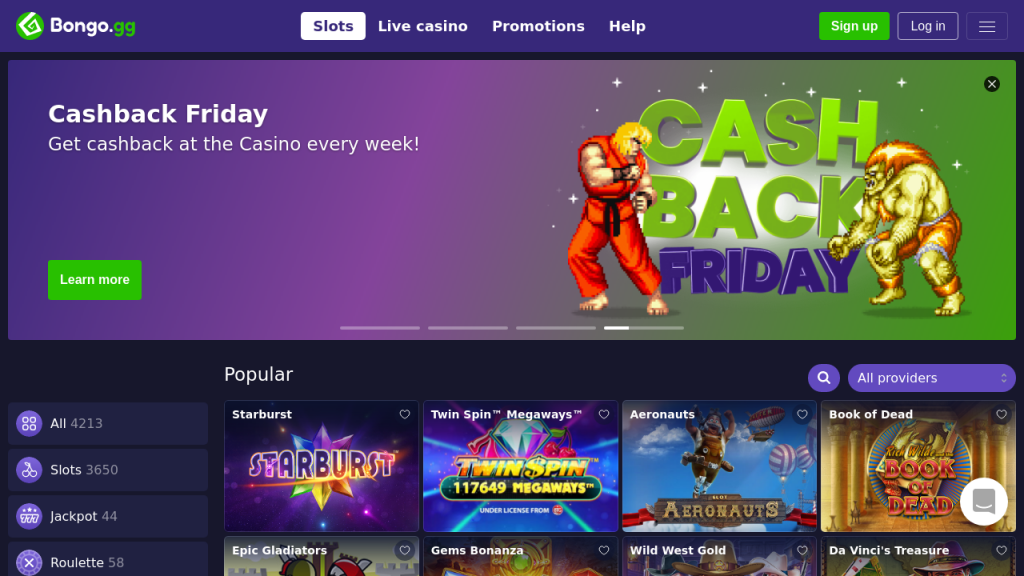Select the All games grid icon
The image size is (1024, 576).
[29, 423]
